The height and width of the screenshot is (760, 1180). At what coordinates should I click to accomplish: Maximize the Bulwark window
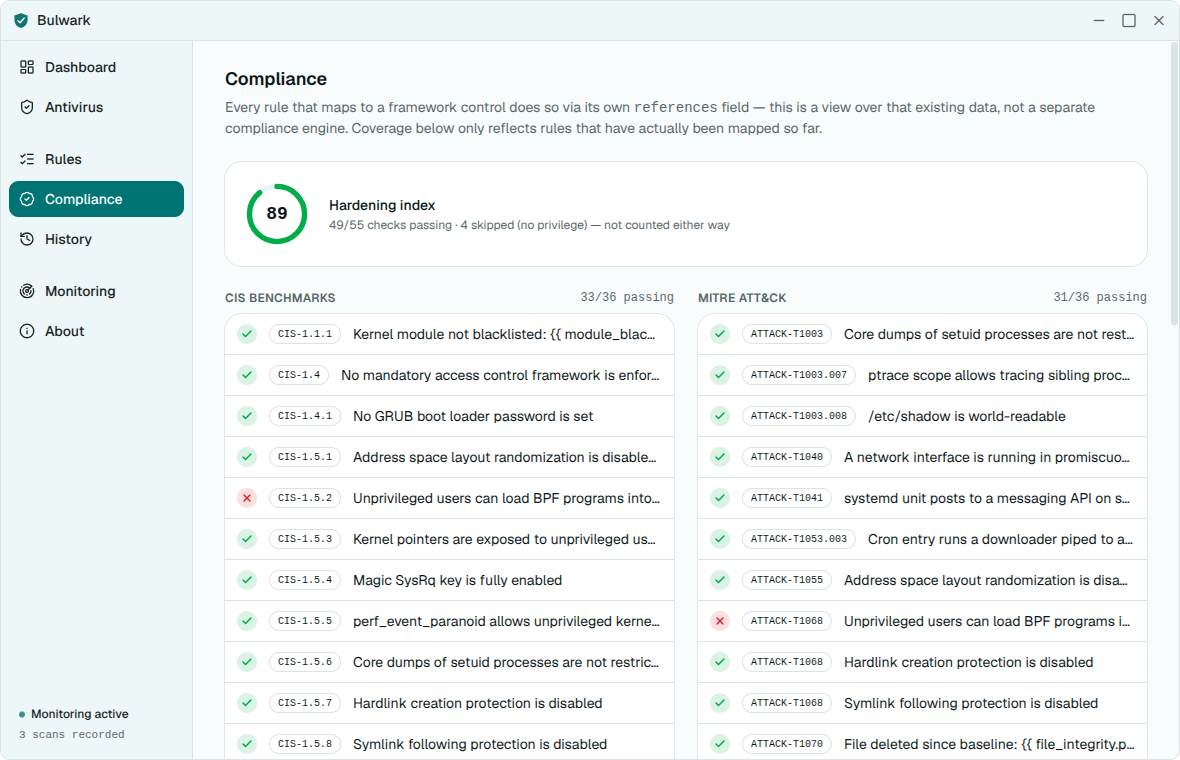click(1129, 20)
